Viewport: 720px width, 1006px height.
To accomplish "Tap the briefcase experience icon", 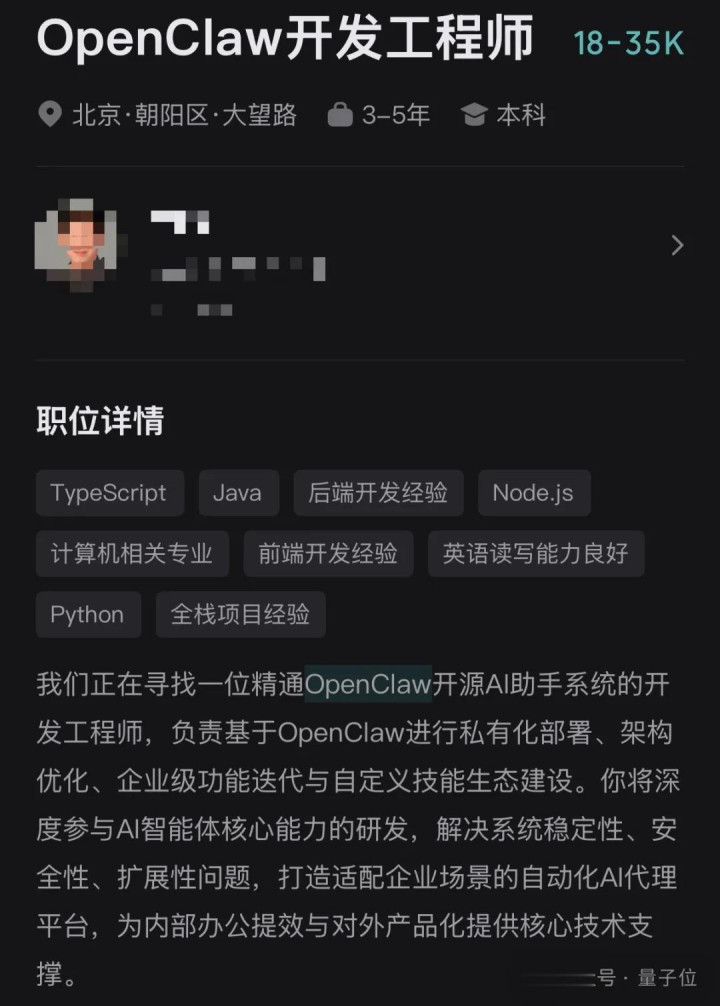I will point(340,115).
